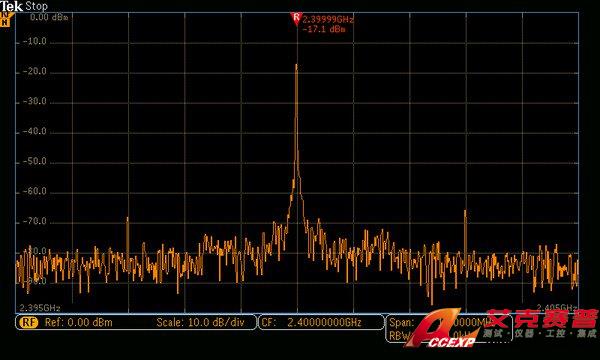Viewport: 600px width, 360px height.
Task: Click the right spur peak near -70 dB
Action: (465, 213)
